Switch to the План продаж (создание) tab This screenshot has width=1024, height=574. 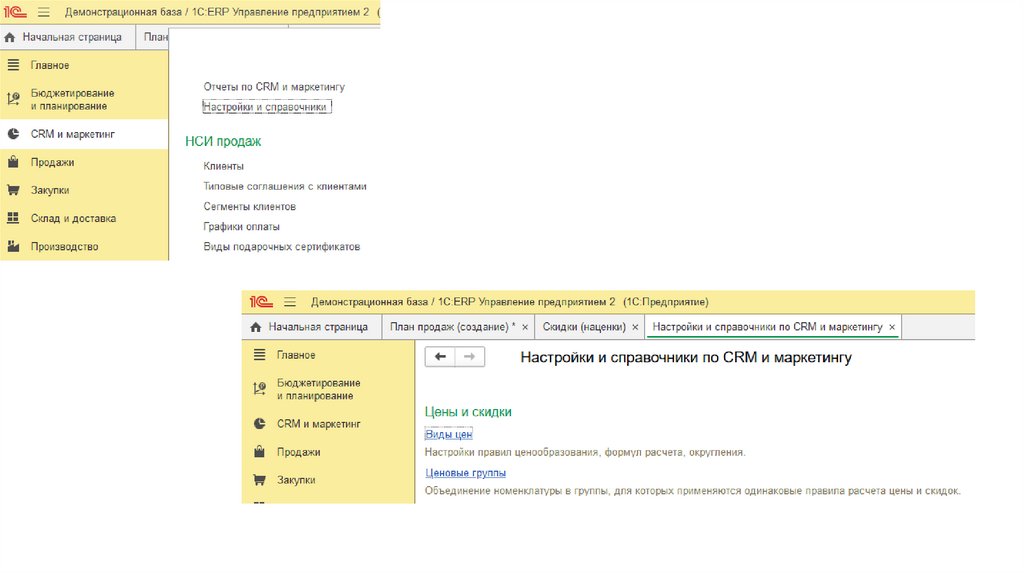coord(452,327)
